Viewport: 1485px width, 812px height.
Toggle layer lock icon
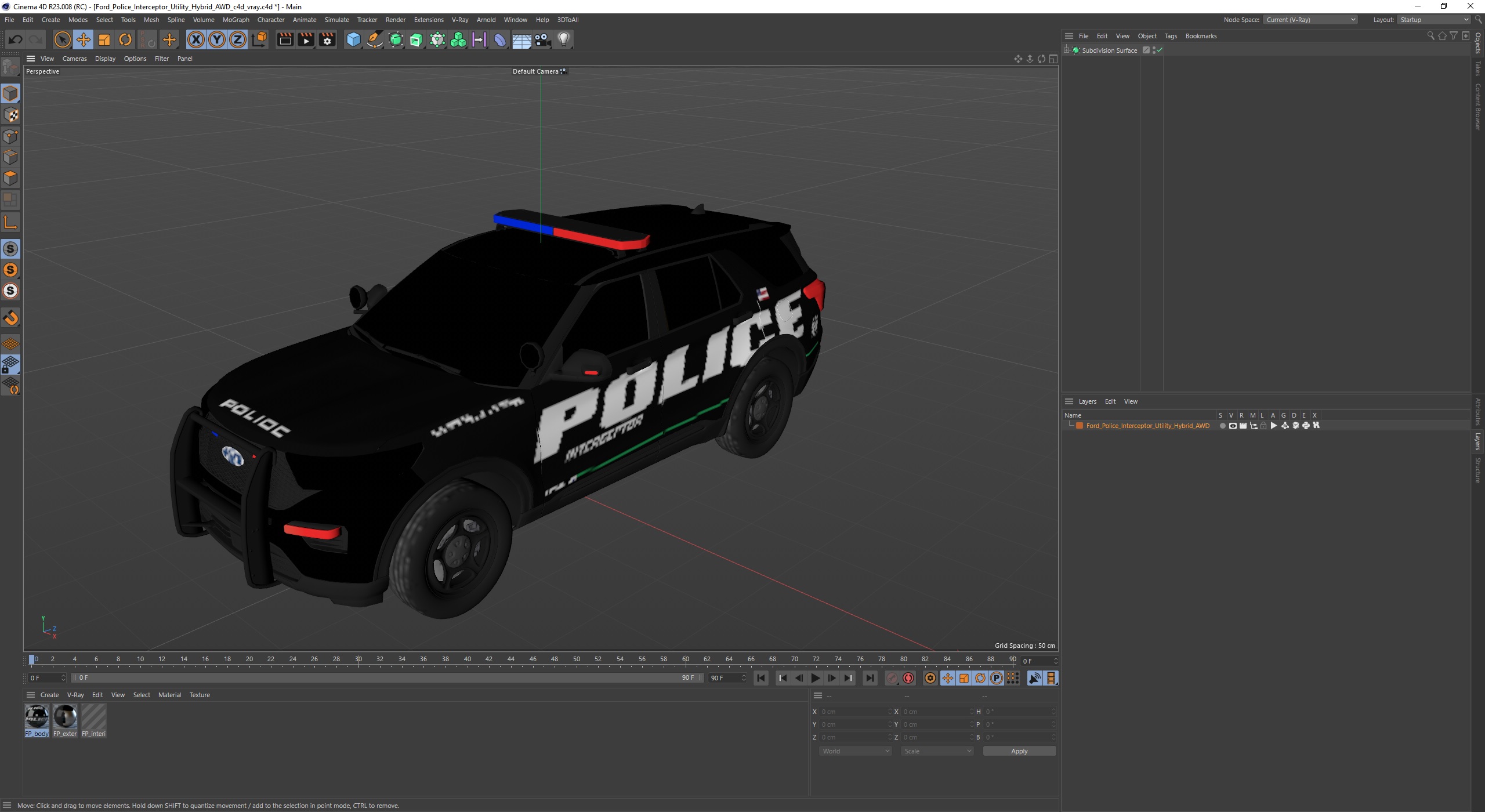click(x=1263, y=426)
